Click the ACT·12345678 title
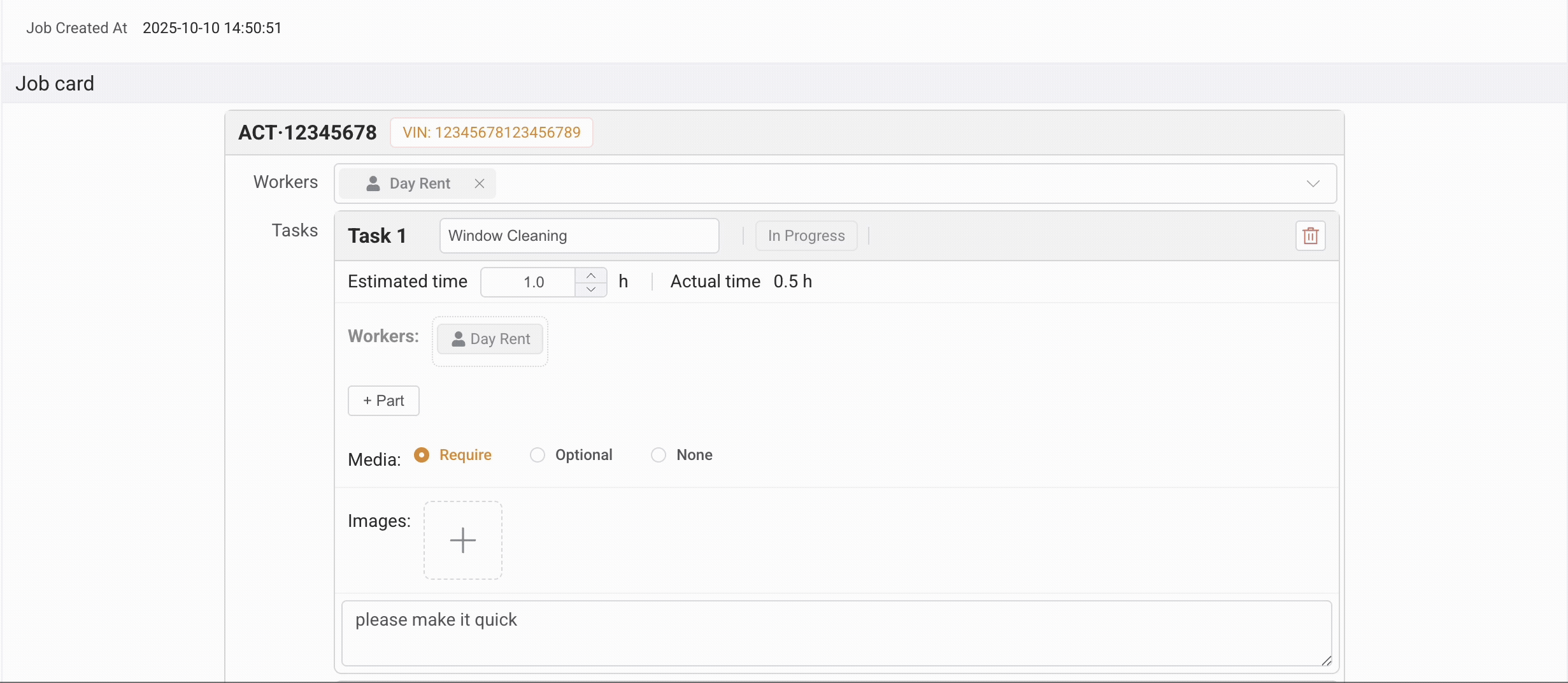 tap(308, 133)
